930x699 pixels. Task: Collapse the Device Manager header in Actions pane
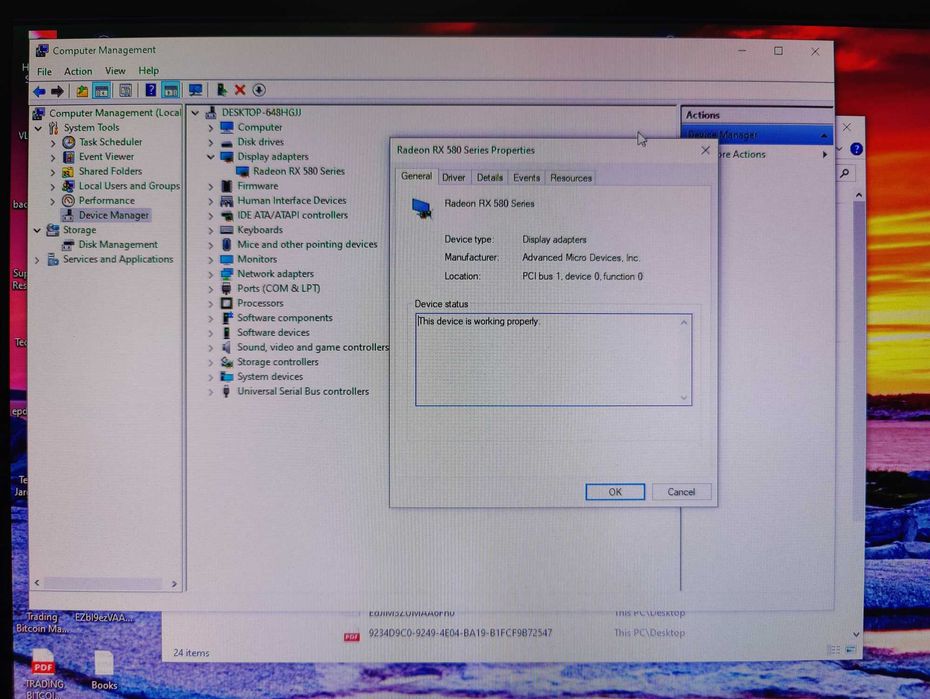click(x=824, y=136)
